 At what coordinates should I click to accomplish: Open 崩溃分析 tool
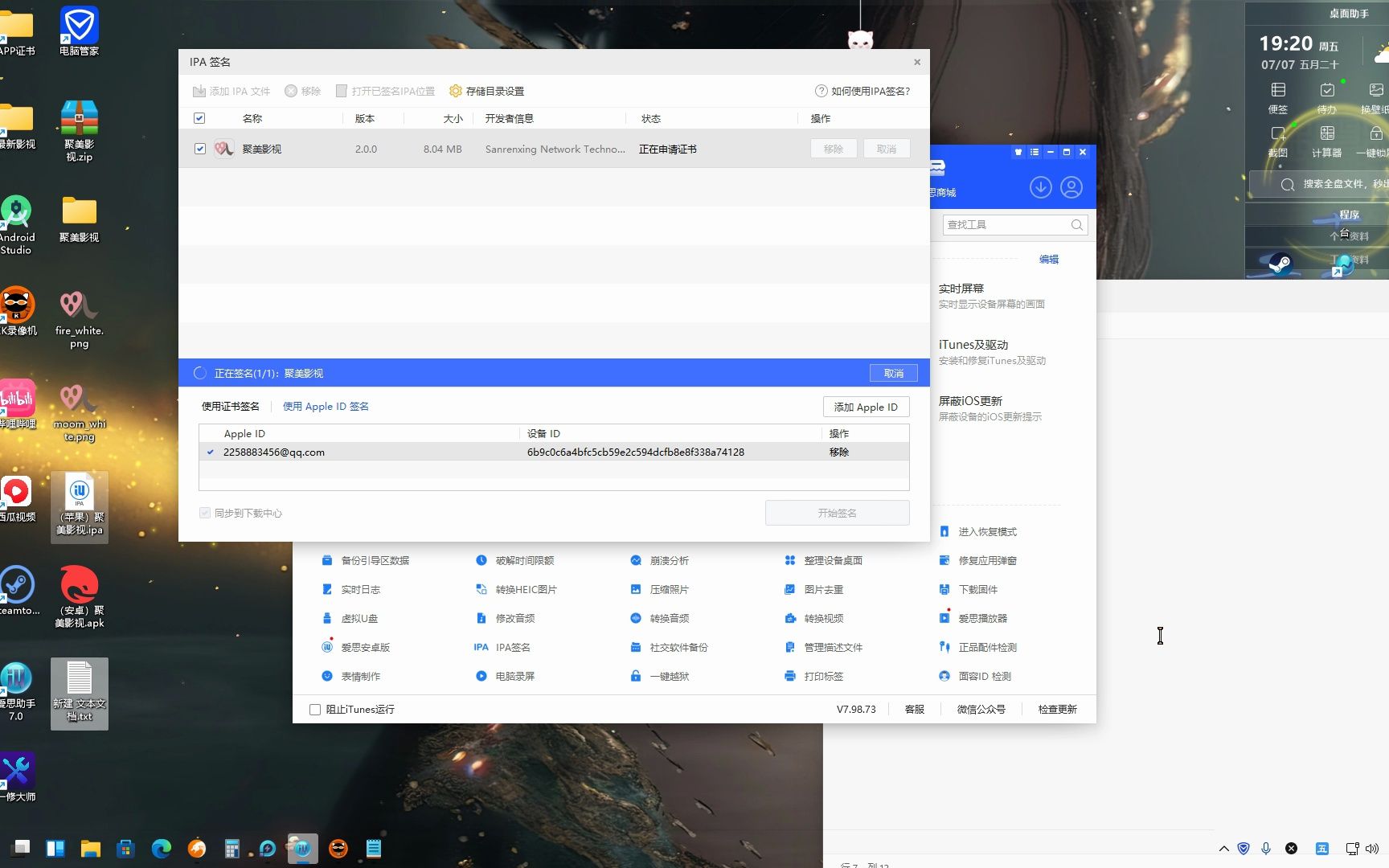(660, 561)
